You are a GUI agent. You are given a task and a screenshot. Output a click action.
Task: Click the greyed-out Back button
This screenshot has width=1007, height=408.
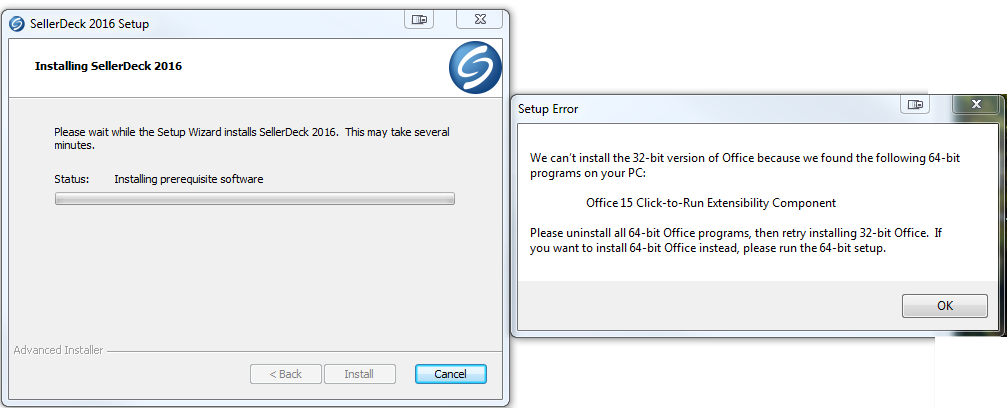click(x=285, y=374)
